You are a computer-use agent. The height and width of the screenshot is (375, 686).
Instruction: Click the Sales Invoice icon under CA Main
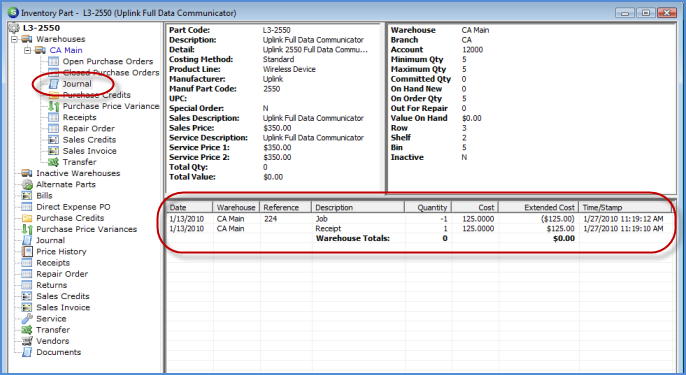[x=53, y=151]
